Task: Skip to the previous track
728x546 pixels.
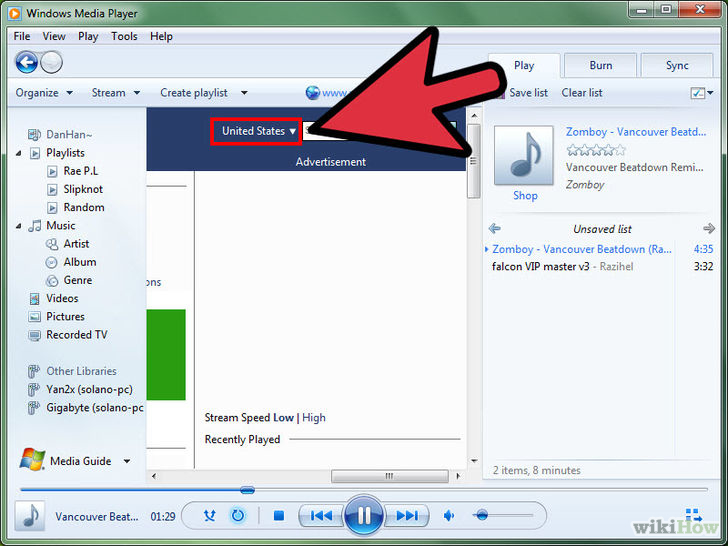Action: 321,515
